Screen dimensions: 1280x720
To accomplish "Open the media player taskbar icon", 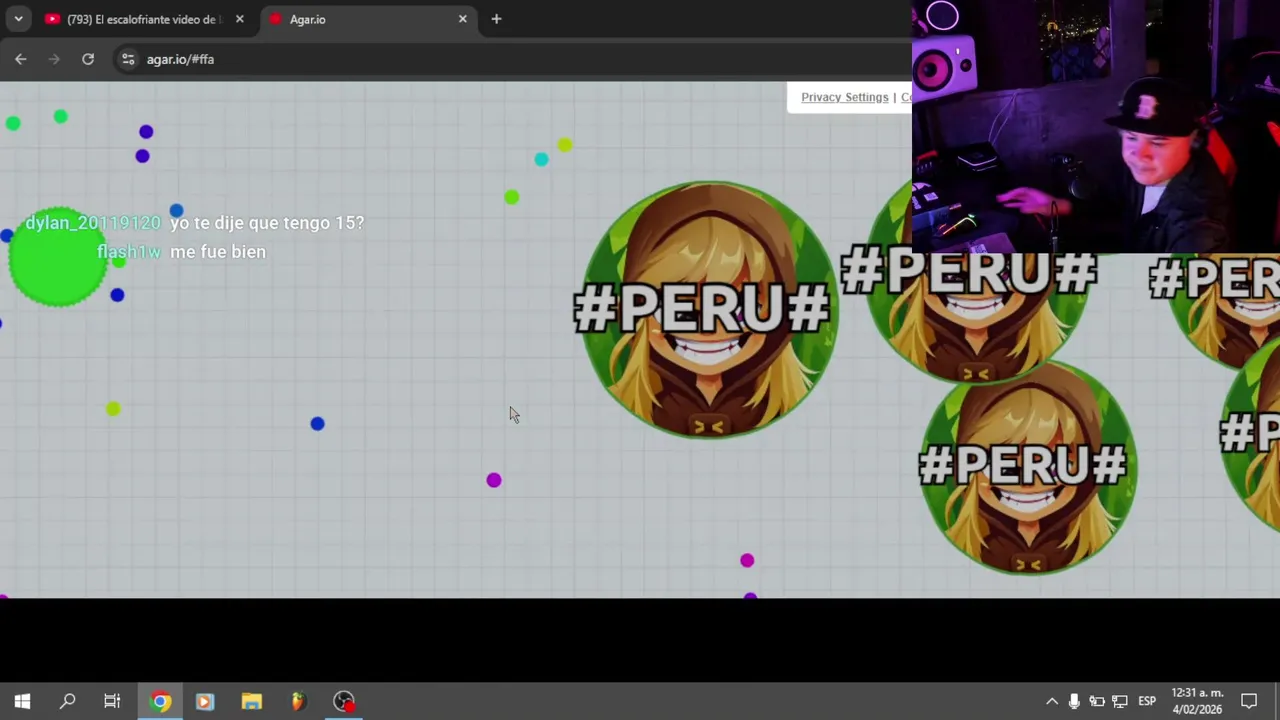I will coord(205,701).
